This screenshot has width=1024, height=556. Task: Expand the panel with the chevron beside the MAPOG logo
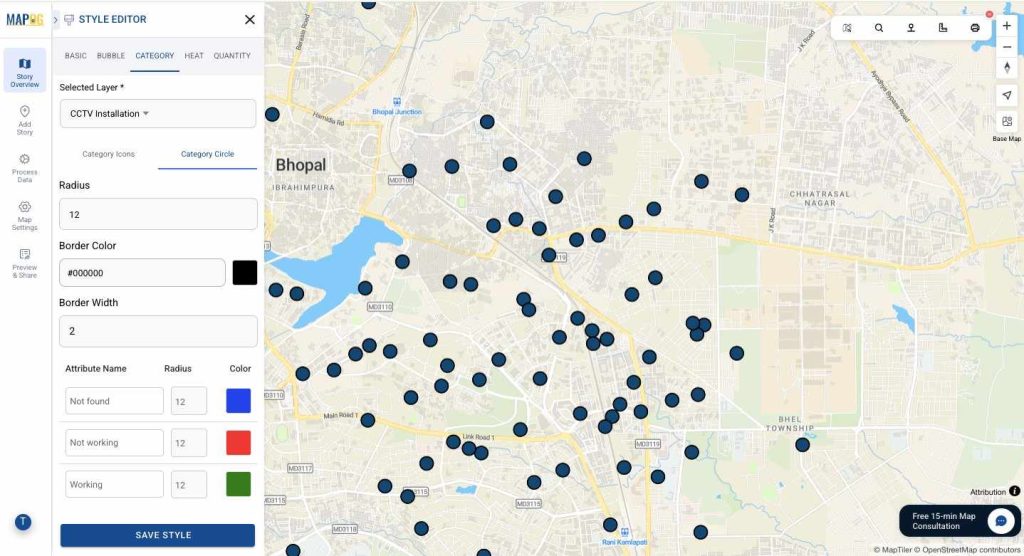tap(55, 19)
